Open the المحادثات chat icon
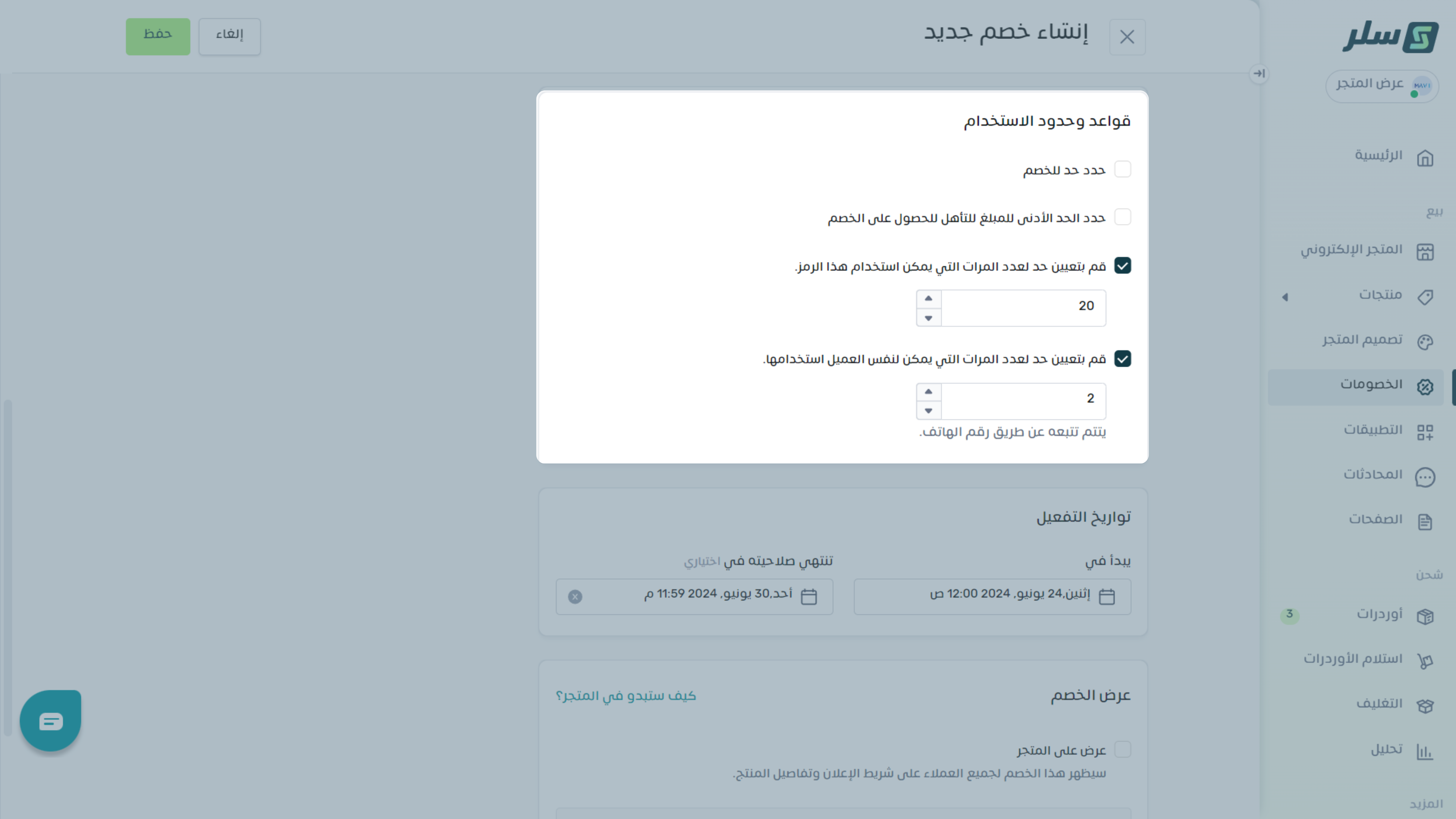Viewport: 1456px width, 819px height. pyautogui.click(x=1425, y=477)
